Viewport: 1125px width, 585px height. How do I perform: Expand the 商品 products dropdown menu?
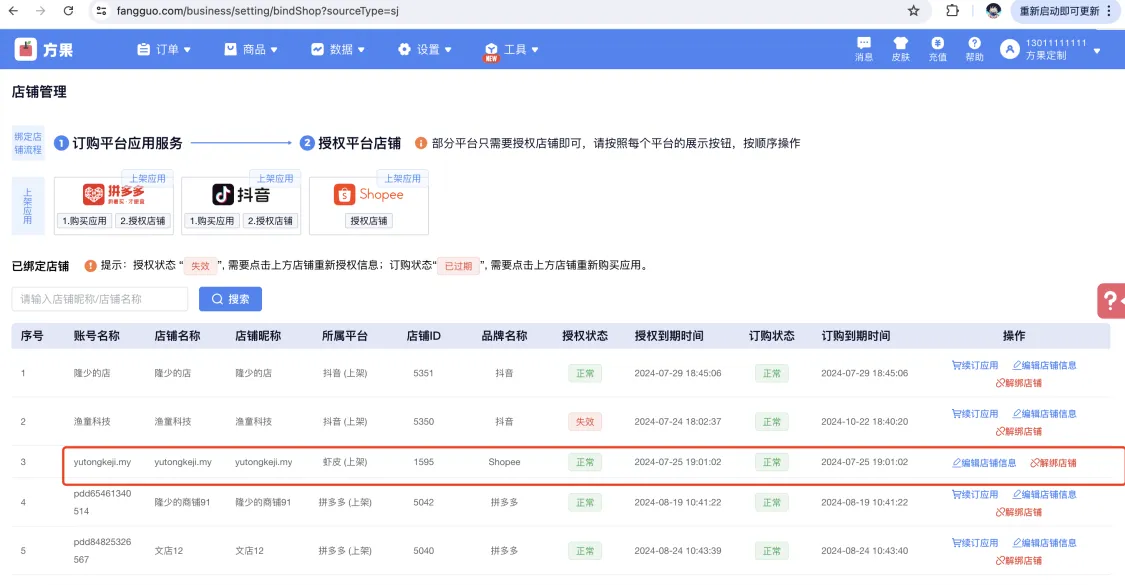pyautogui.click(x=250, y=49)
